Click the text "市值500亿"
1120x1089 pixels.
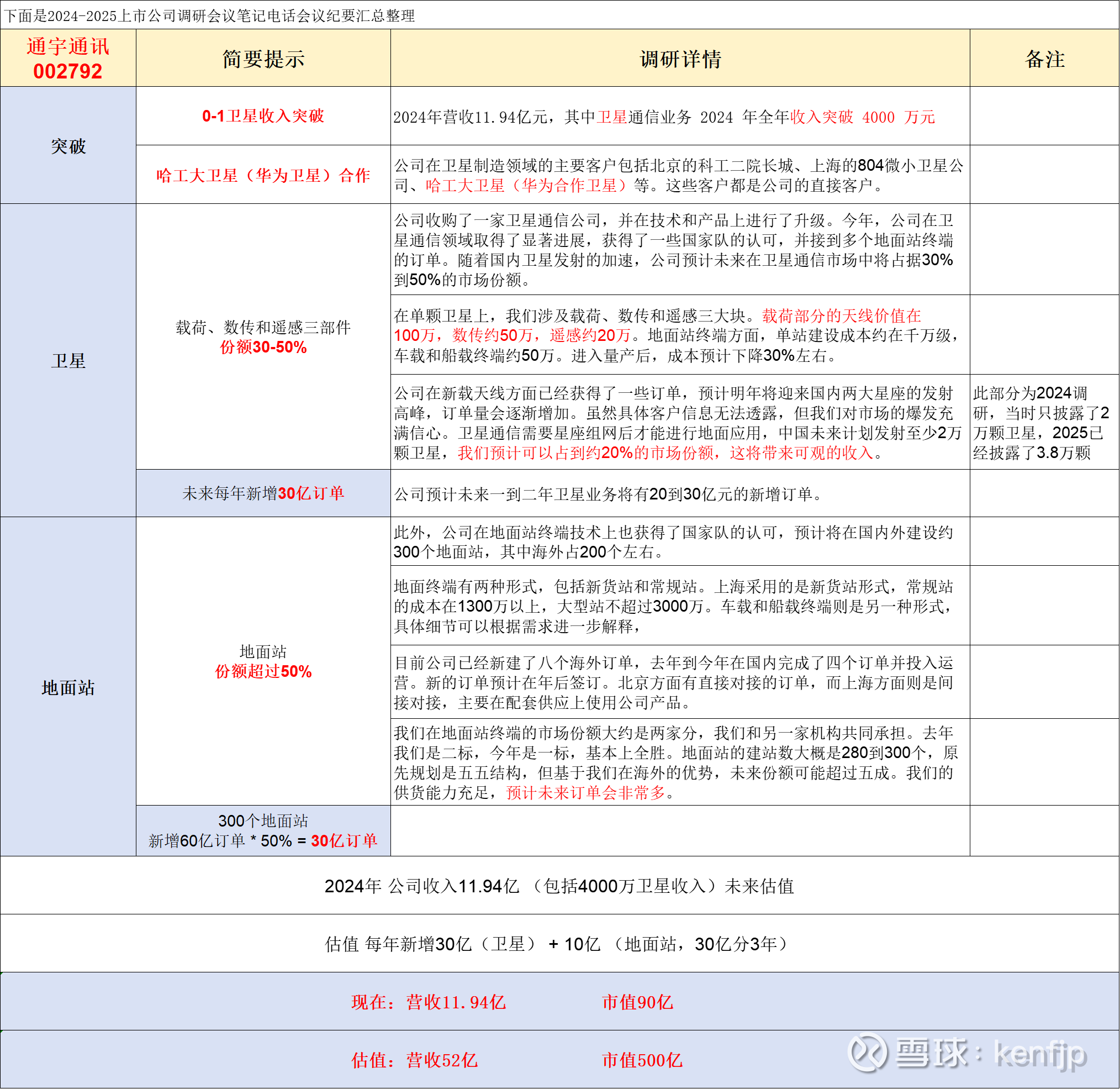pos(643,1060)
